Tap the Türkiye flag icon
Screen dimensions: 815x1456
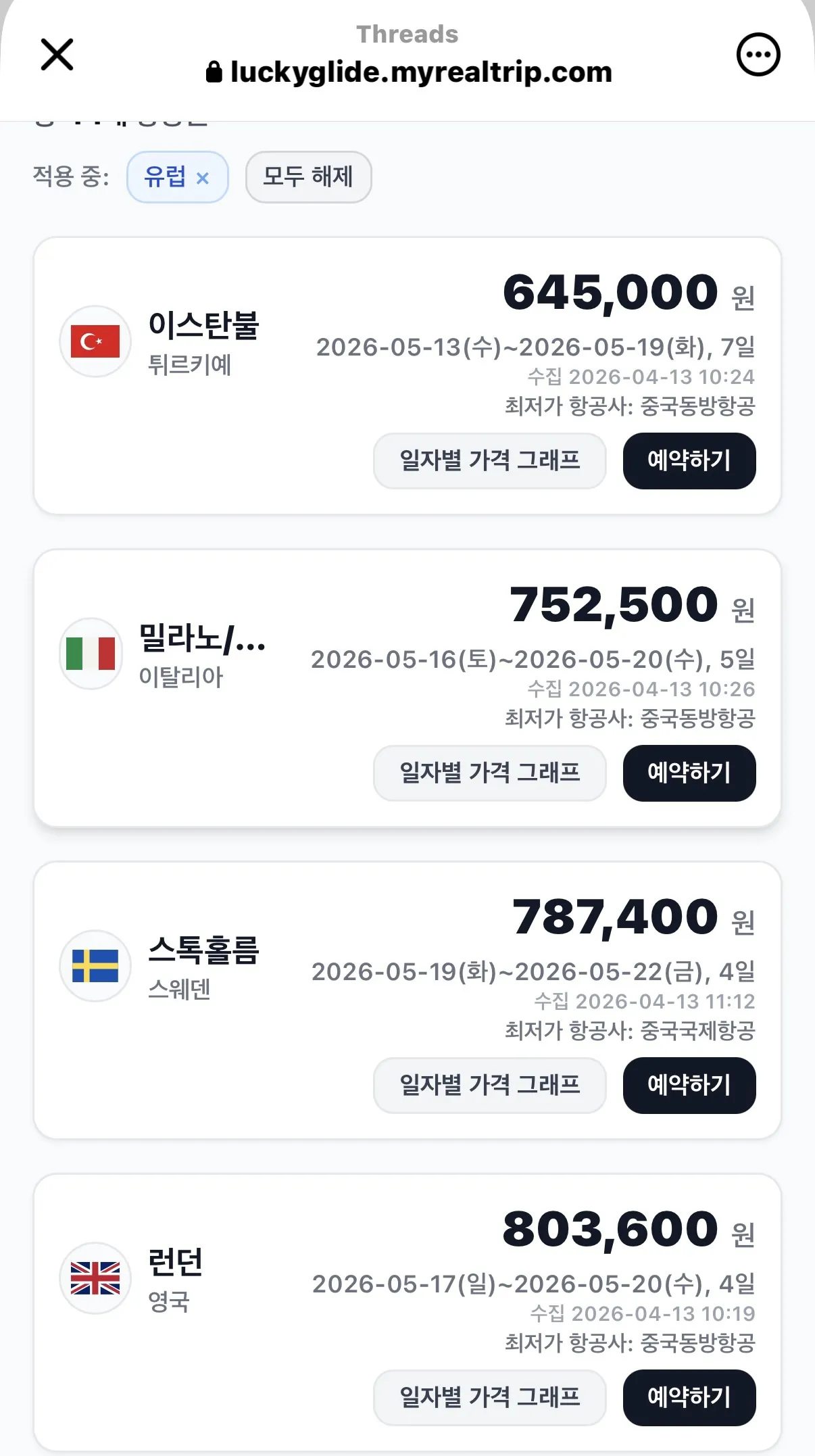coord(95,341)
